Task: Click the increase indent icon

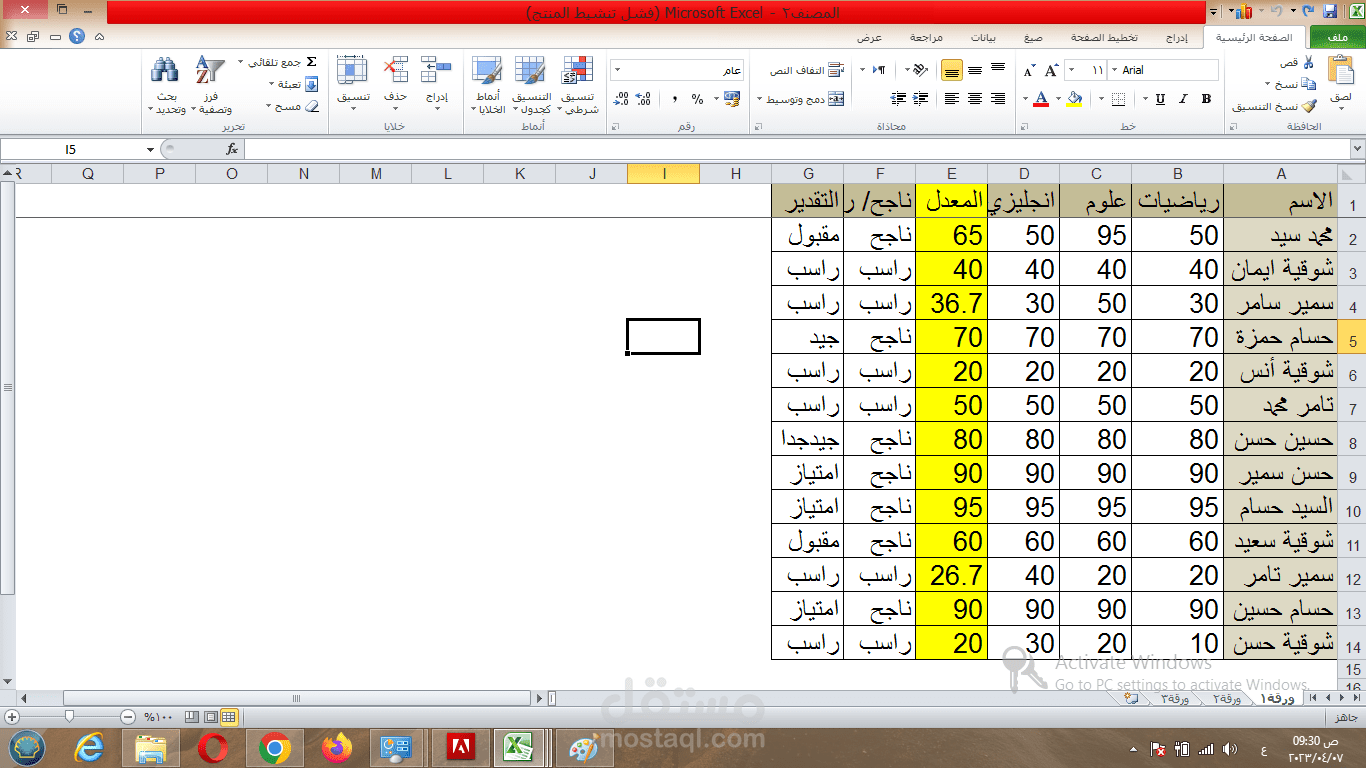Action: 897,99
